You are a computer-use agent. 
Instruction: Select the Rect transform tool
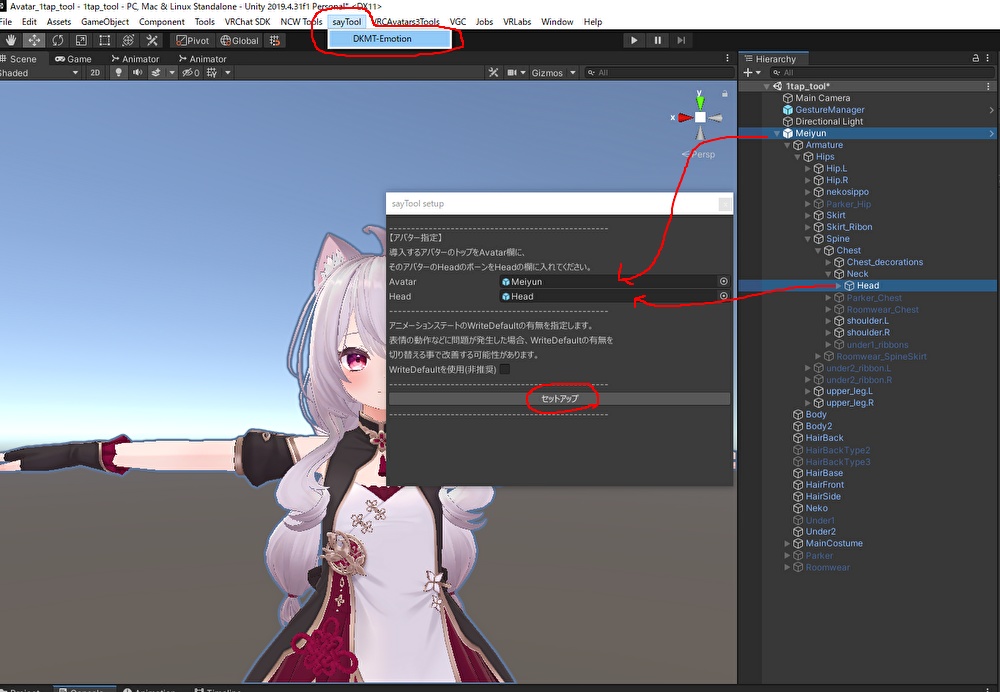[x=104, y=40]
